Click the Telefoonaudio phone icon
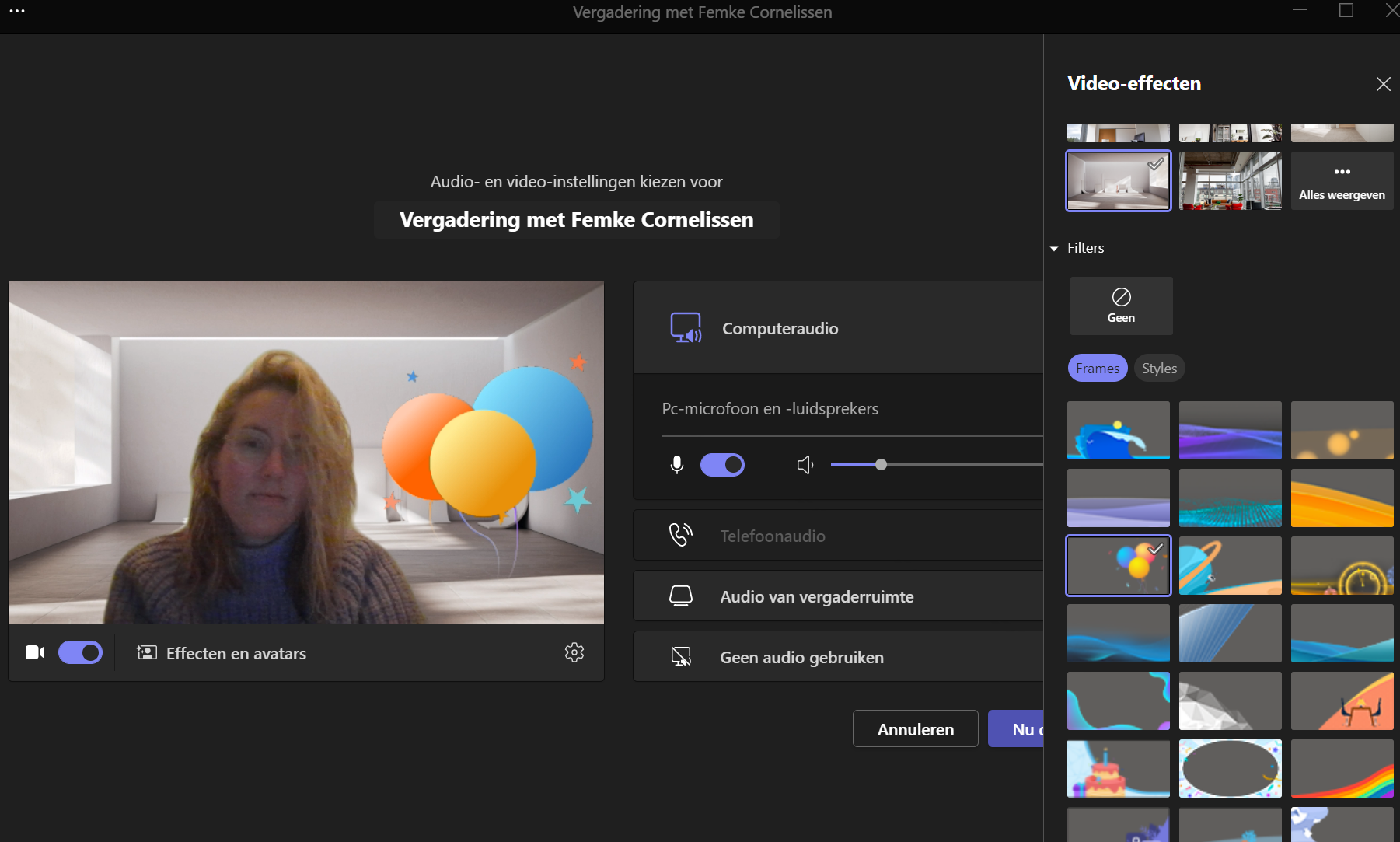The image size is (1400, 842). [x=681, y=534]
